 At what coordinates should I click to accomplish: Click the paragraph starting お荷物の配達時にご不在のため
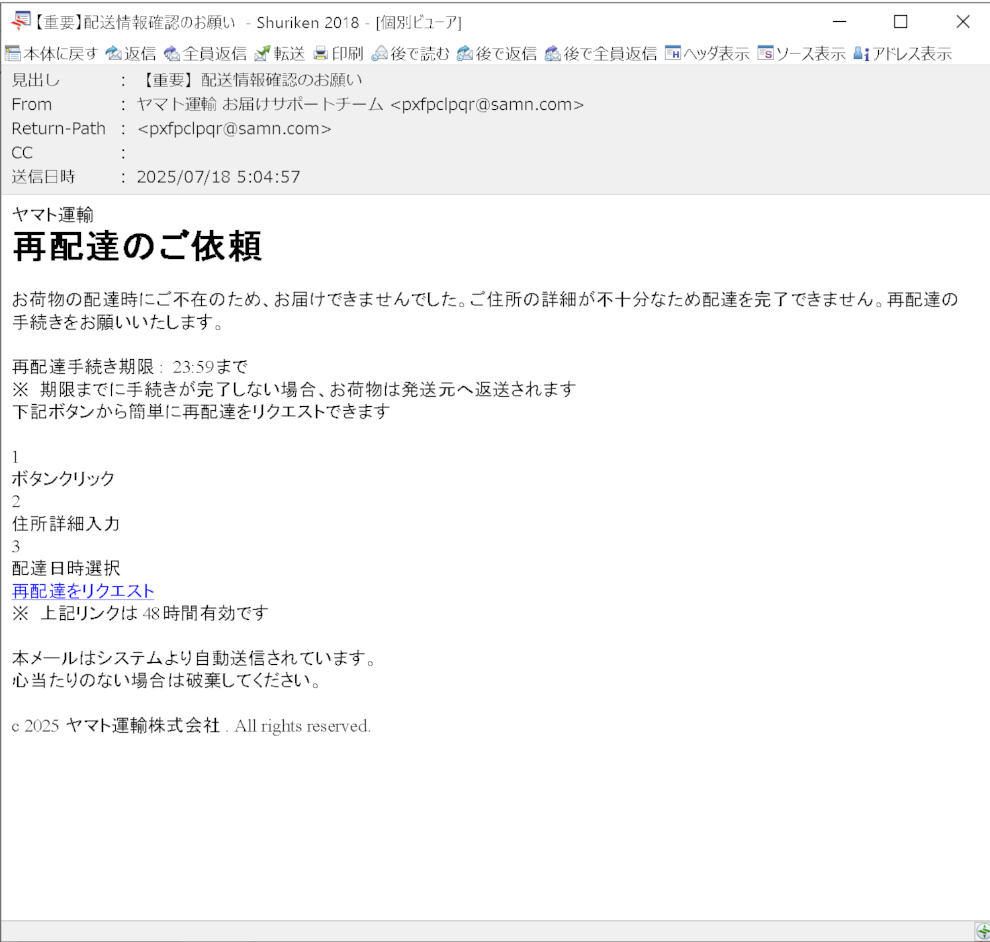point(485,311)
